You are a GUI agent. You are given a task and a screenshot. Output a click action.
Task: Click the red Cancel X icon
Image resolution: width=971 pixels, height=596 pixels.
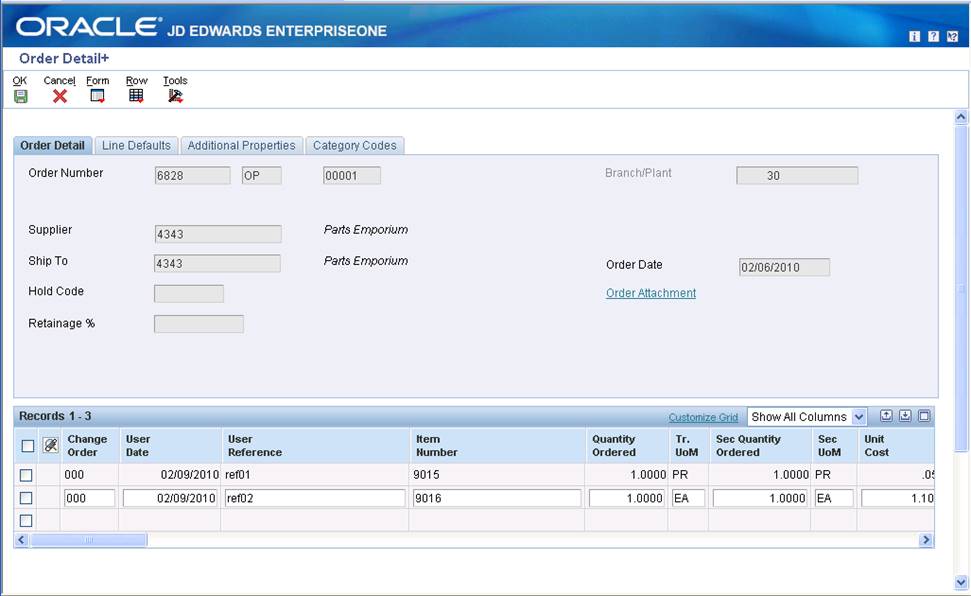point(59,96)
